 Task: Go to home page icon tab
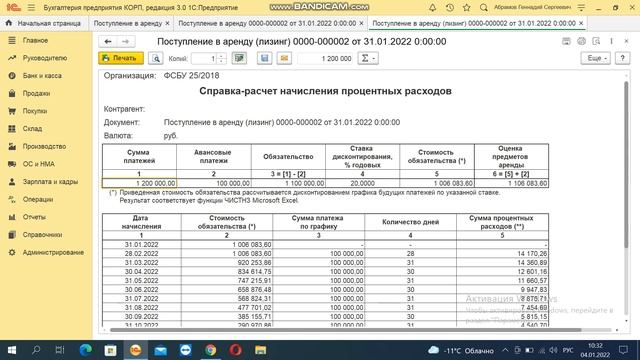point(9,23)
